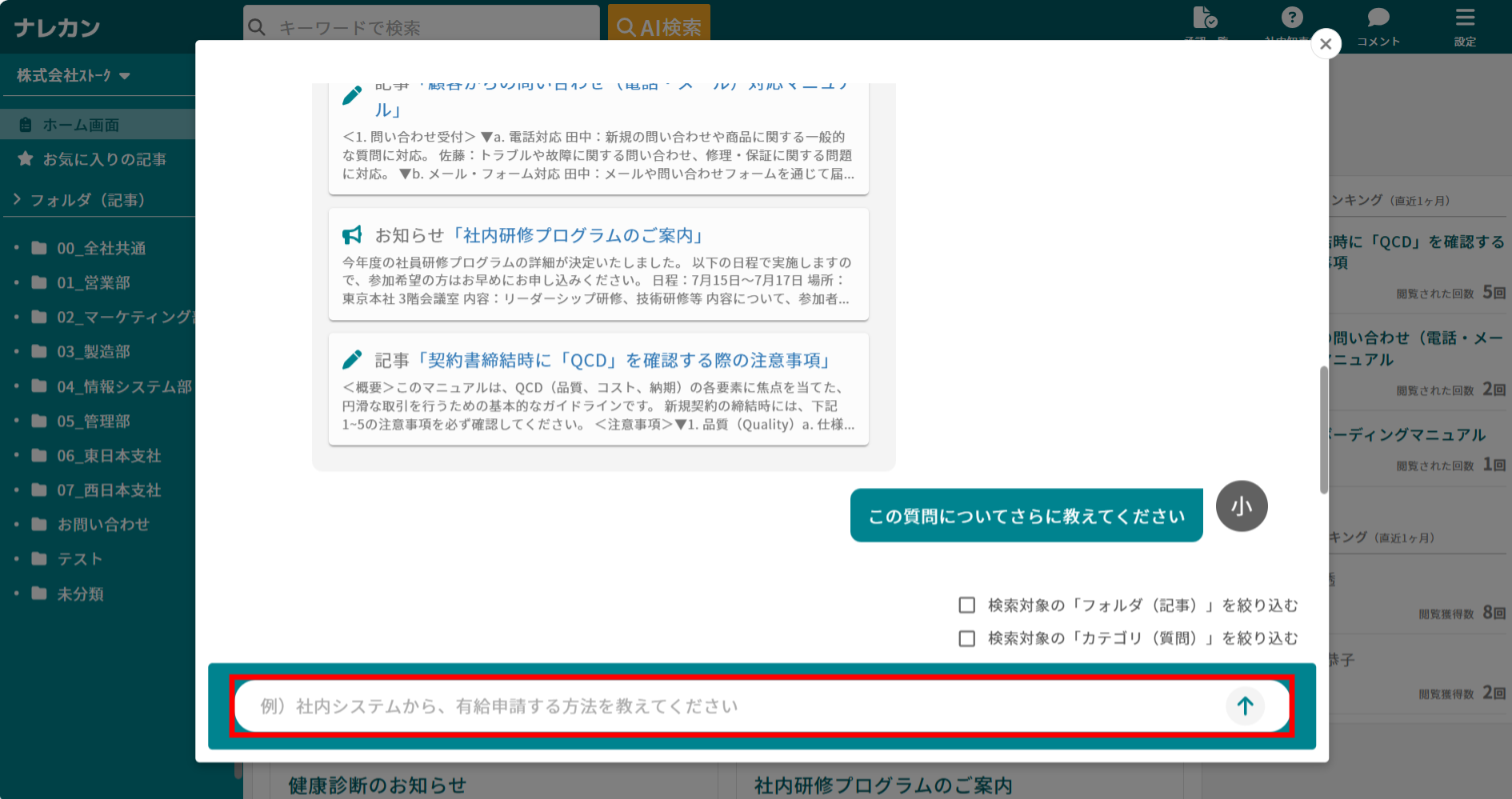Submit the question using the arrow icon
This screenshot has height=799, width=1512.
point(1245,706)
